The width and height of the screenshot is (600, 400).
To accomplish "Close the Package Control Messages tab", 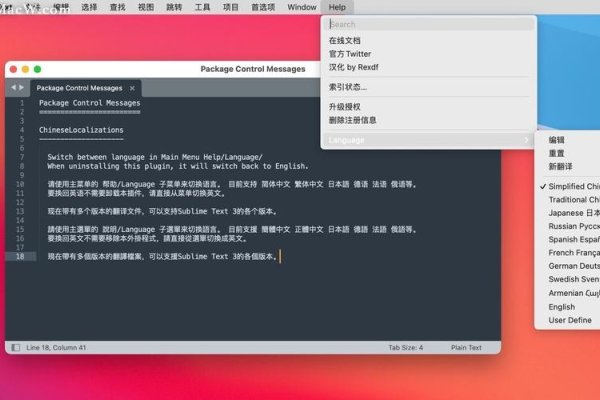I will 132,88.
